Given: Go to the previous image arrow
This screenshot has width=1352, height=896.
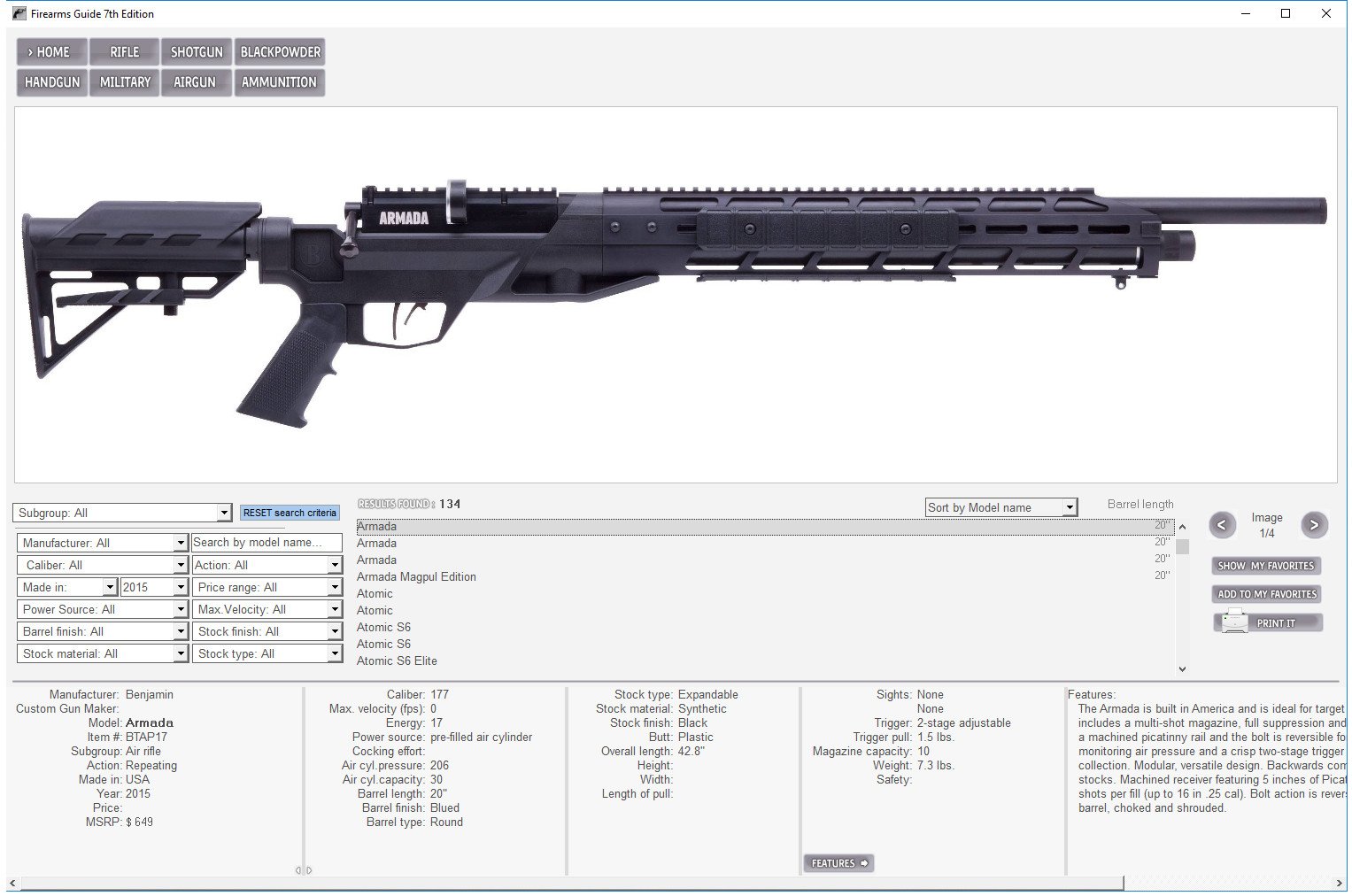Looking at the screenshot, I should pyautogui.click(x=1222, y=525).
